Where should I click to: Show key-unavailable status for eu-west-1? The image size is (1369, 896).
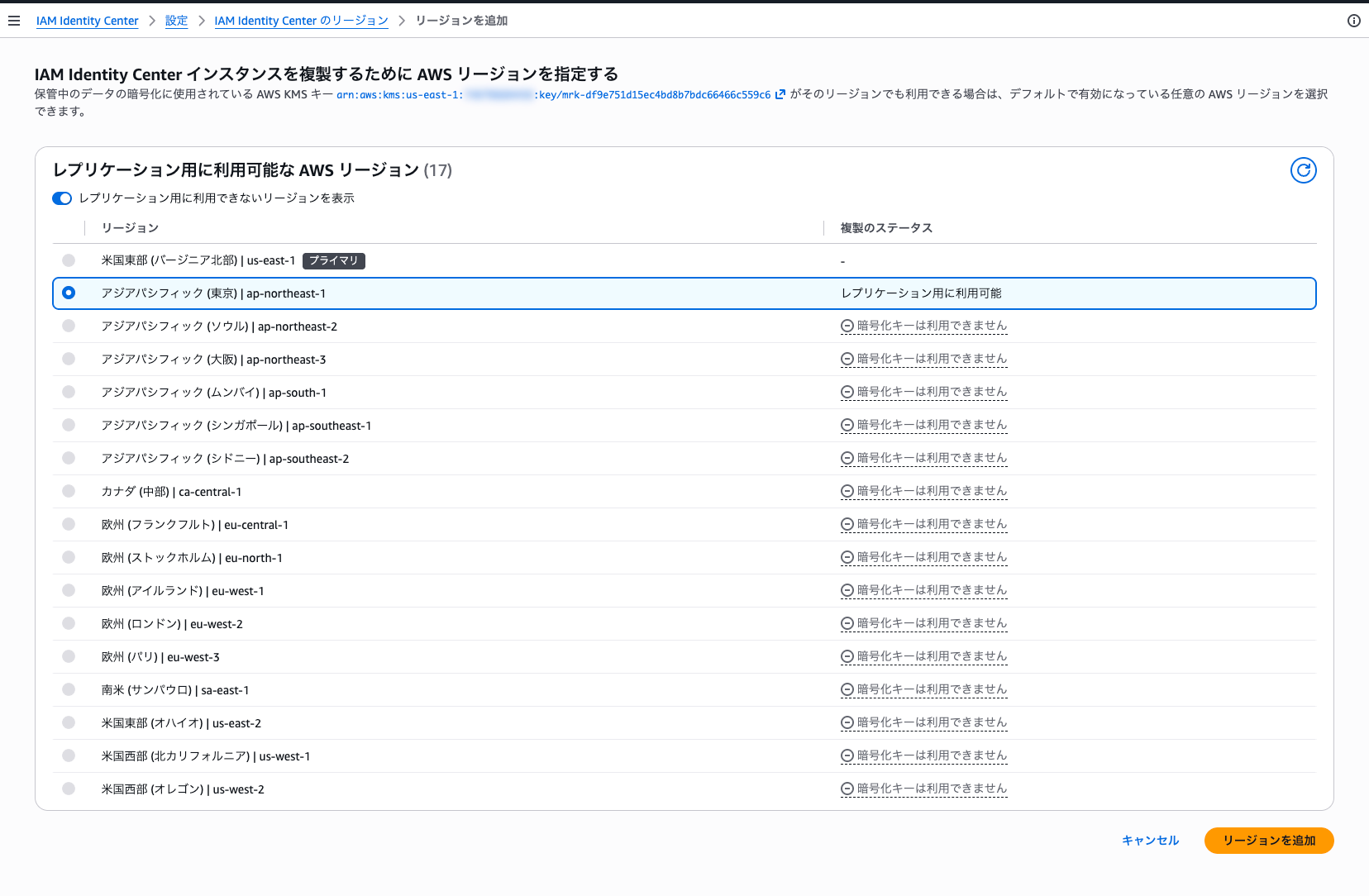coord(924,591)
